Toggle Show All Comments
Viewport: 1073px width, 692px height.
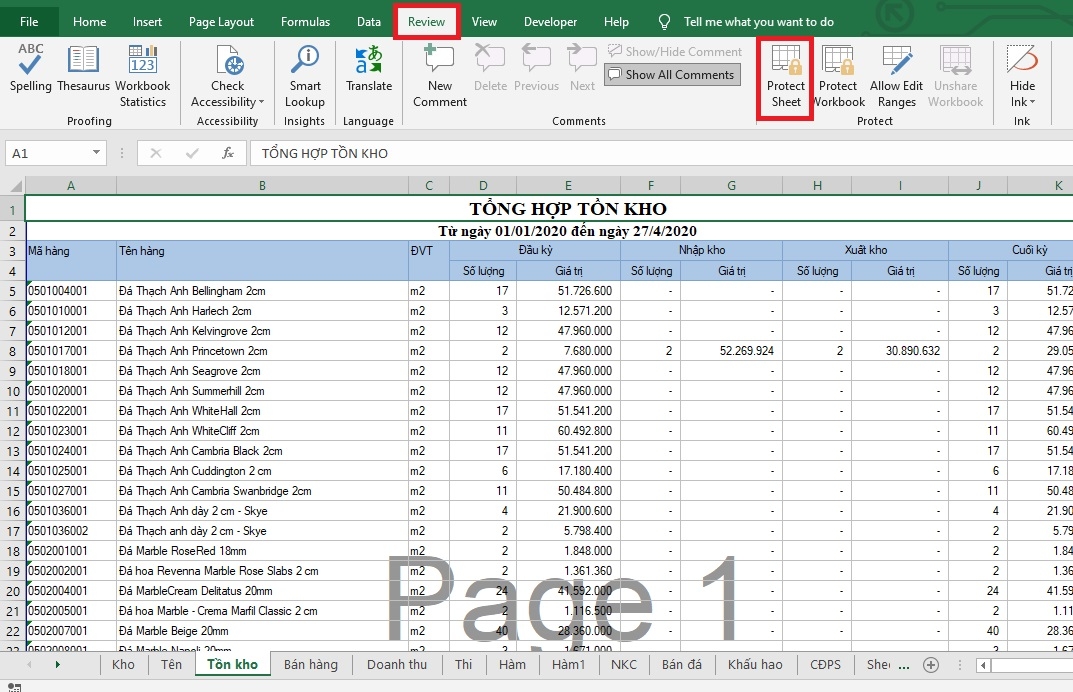[x=671, y=75]
